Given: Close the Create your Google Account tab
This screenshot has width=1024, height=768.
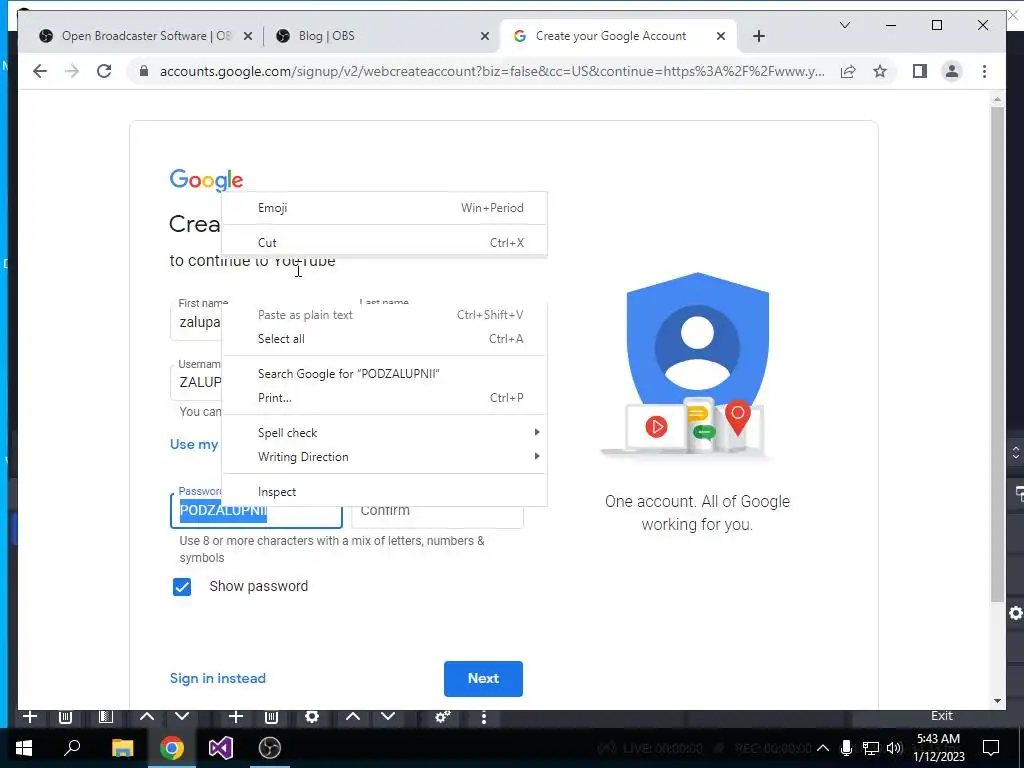Looking at the screenshot, I should (x=720, y=37).
